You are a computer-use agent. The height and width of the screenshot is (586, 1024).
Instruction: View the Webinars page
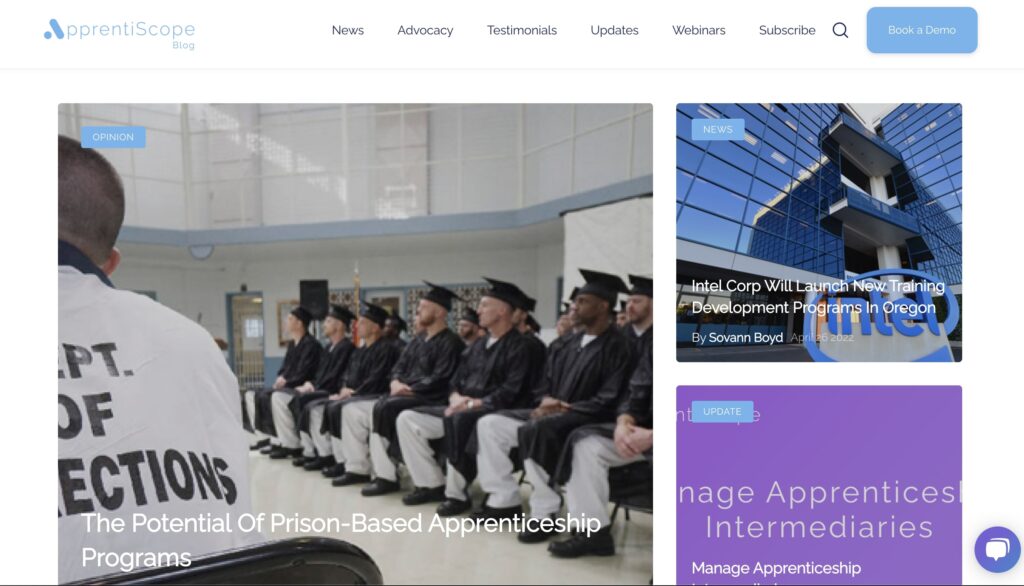tap(699, 30)
